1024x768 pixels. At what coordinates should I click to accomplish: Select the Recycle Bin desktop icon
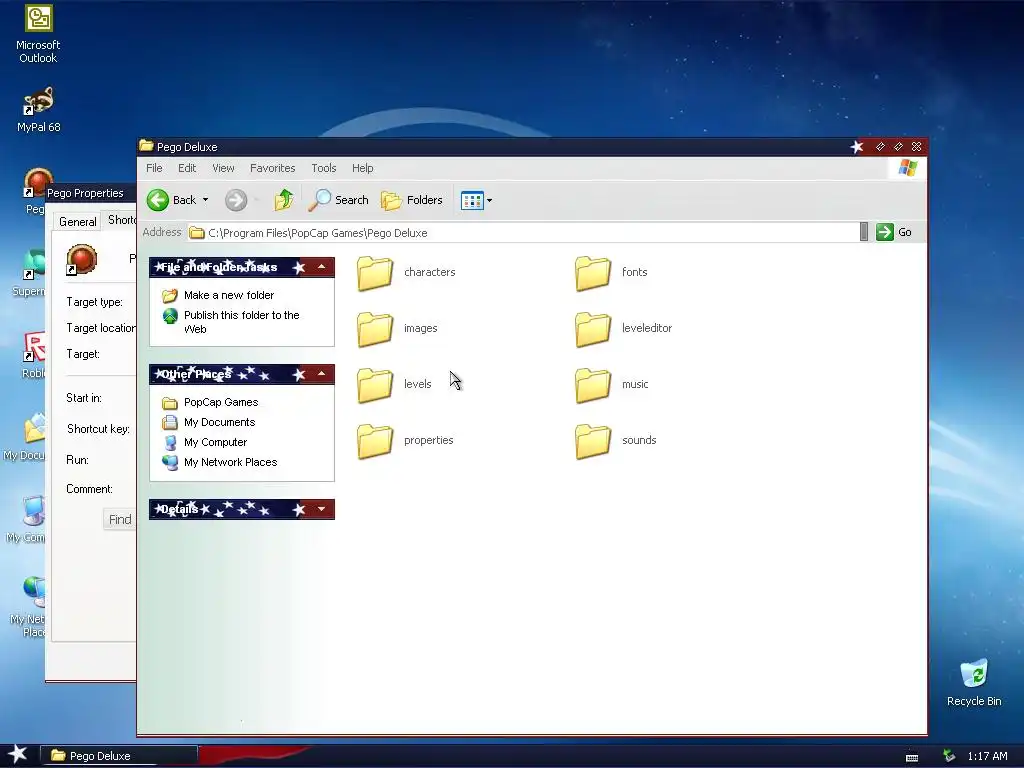click(x=974, y=682)
